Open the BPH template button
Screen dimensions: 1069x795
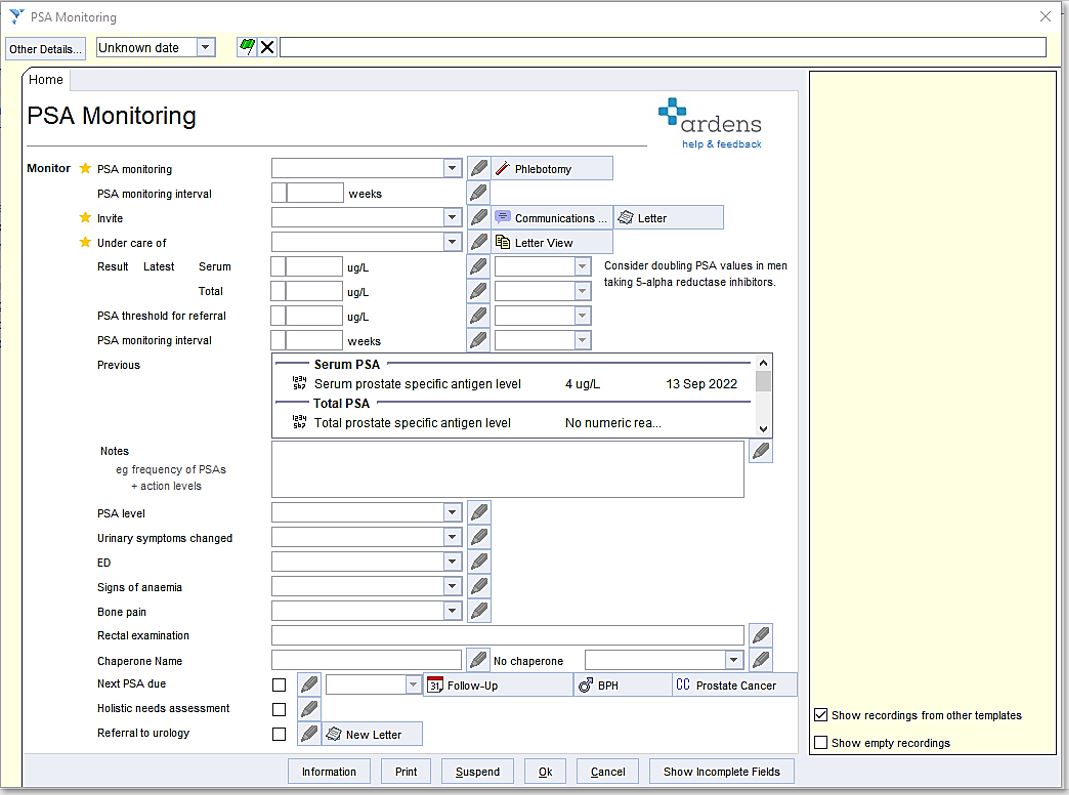[x=623, y=685]
